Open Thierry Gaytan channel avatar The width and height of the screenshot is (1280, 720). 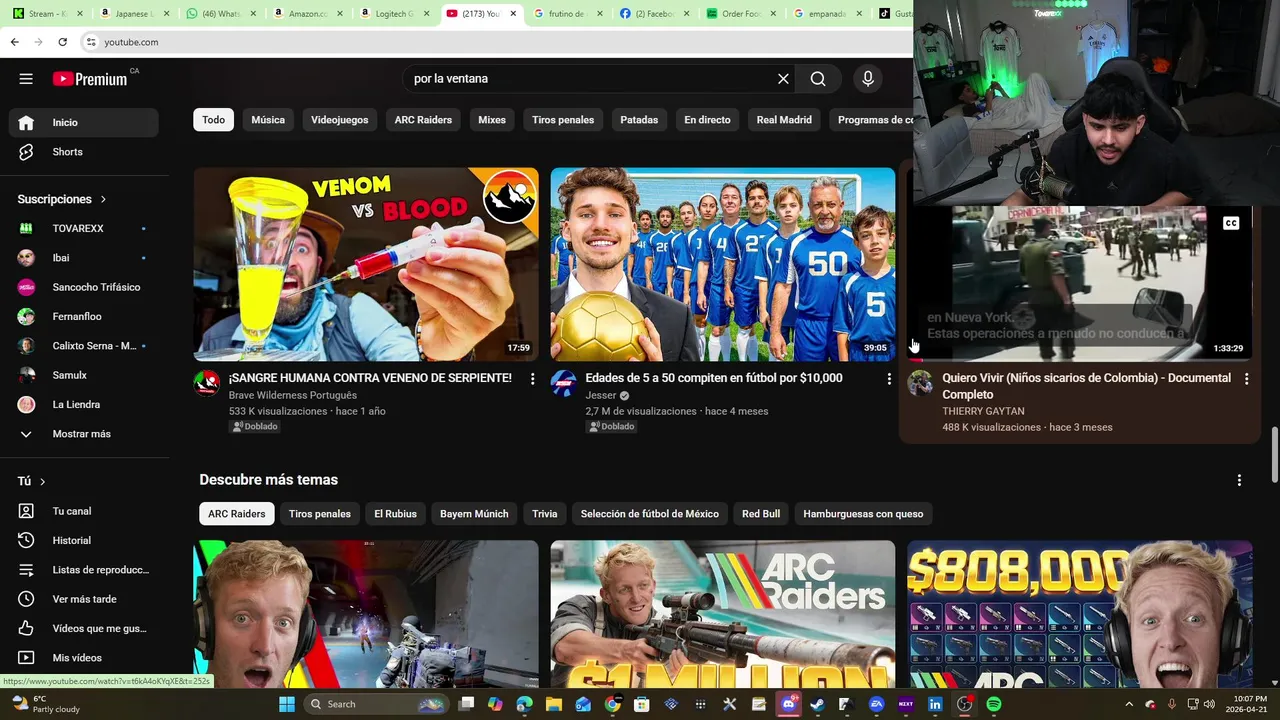920,383
